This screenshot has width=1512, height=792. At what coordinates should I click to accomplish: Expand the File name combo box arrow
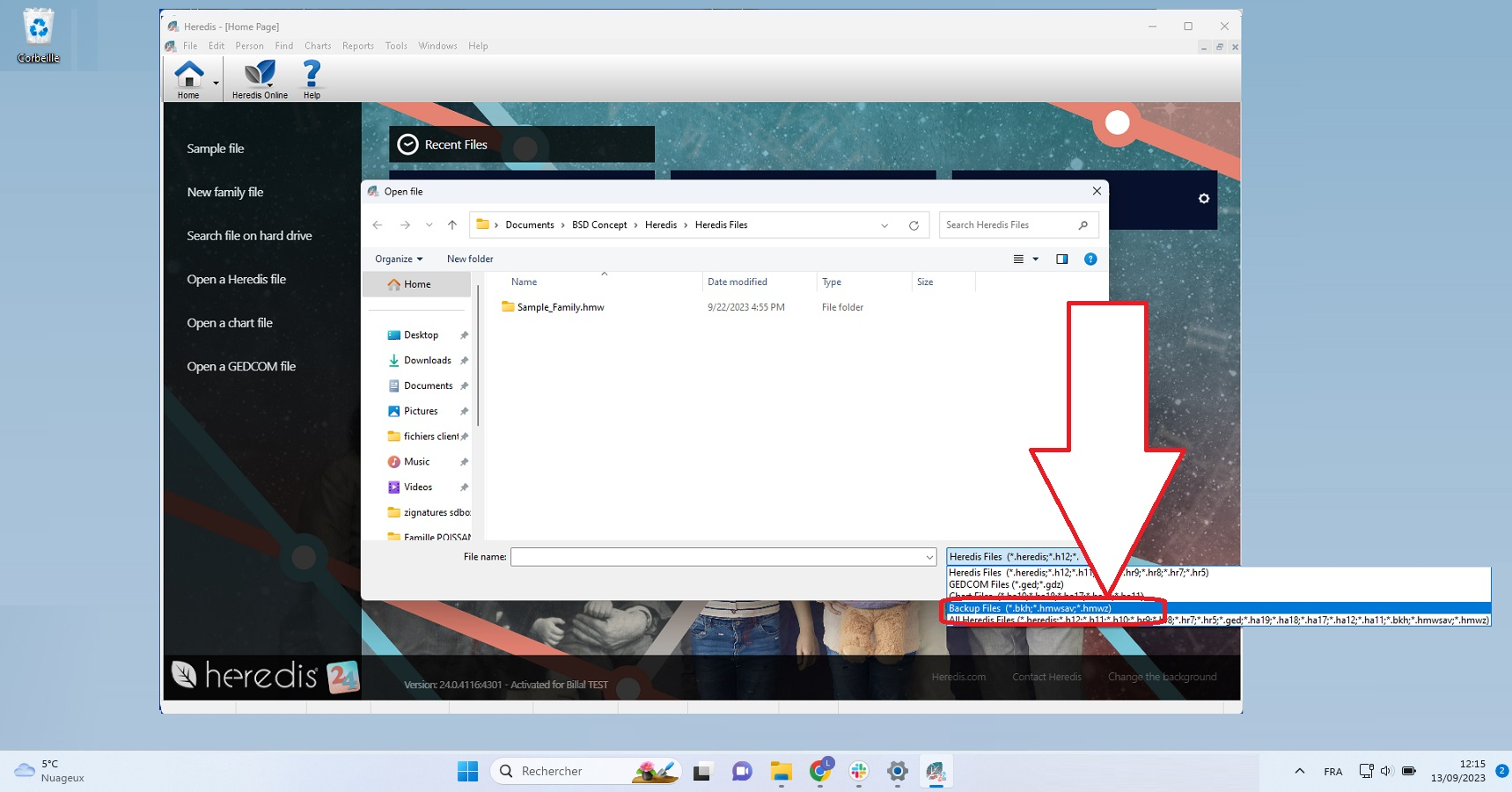coord(929,557)
